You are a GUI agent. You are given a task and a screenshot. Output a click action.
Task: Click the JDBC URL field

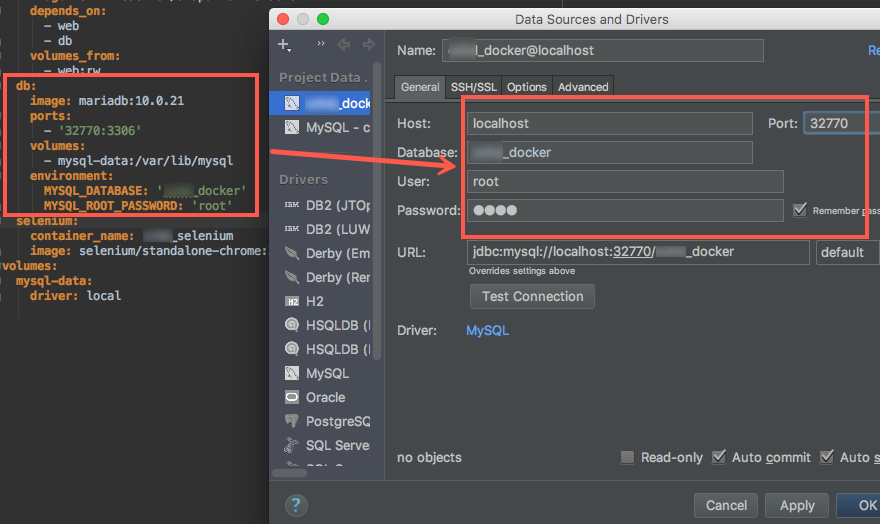(638, 252)
